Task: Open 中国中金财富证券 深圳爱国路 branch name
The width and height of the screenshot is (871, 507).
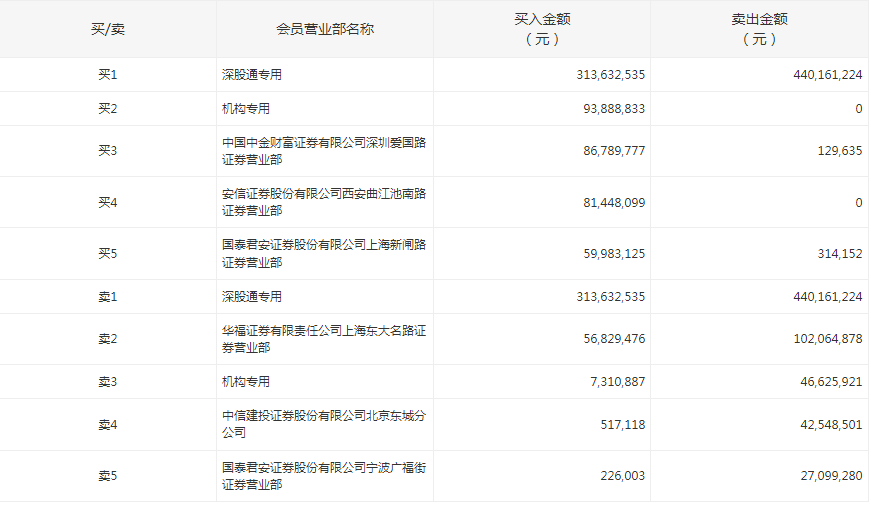Action: click(x=324, y=151)
